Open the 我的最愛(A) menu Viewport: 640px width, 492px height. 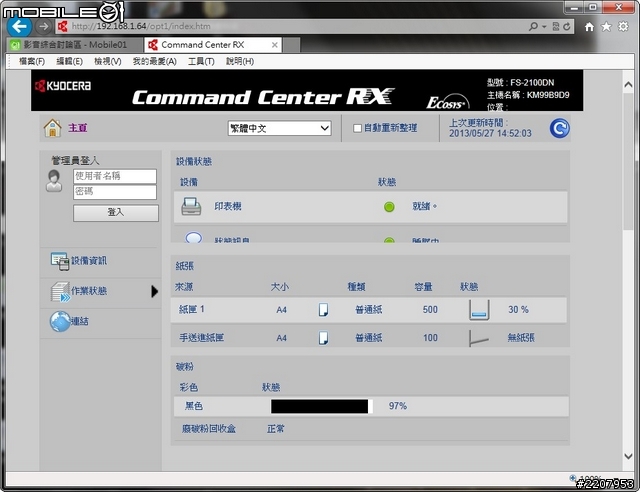(154, 61)
